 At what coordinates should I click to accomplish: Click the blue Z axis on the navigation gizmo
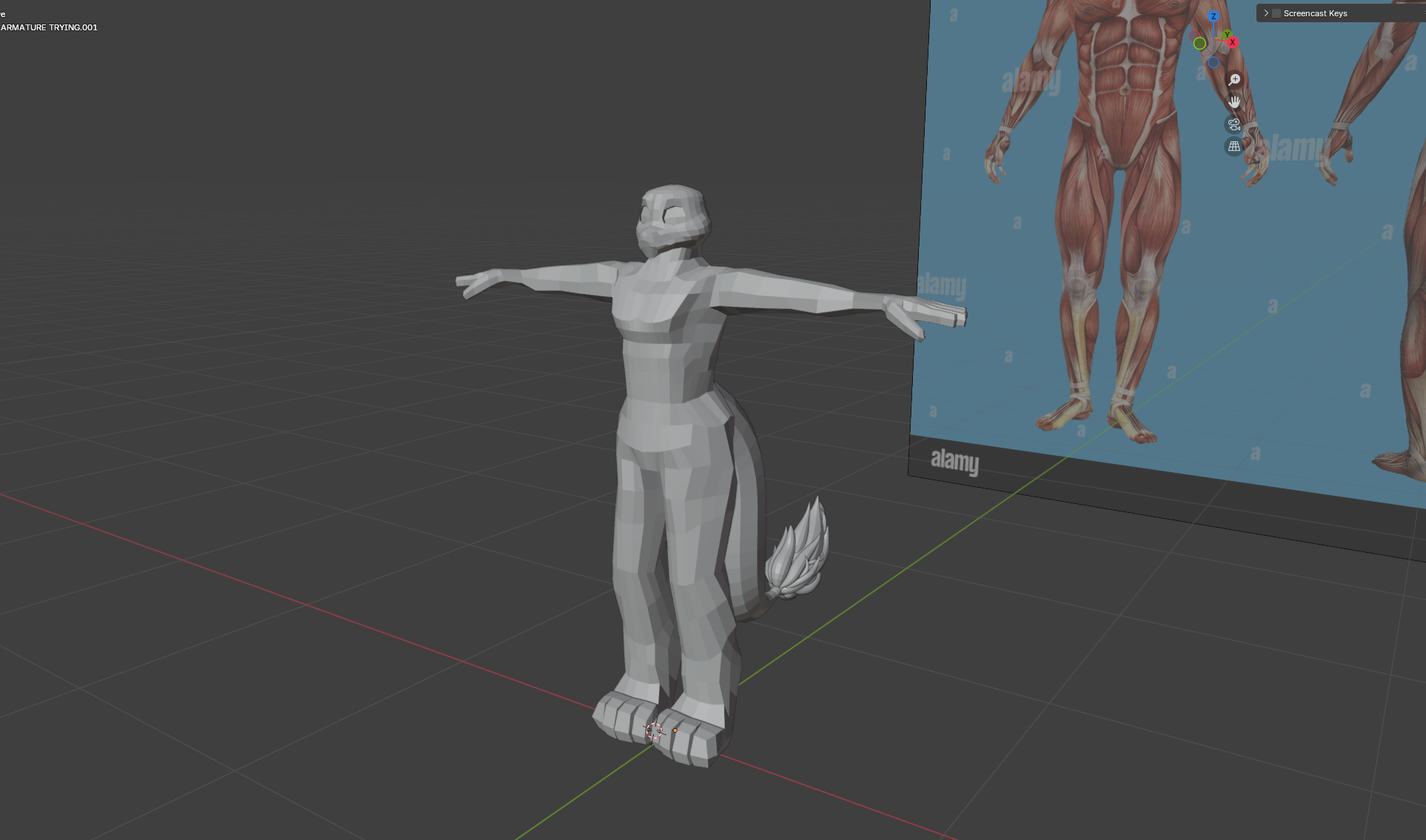(1214, 16)
